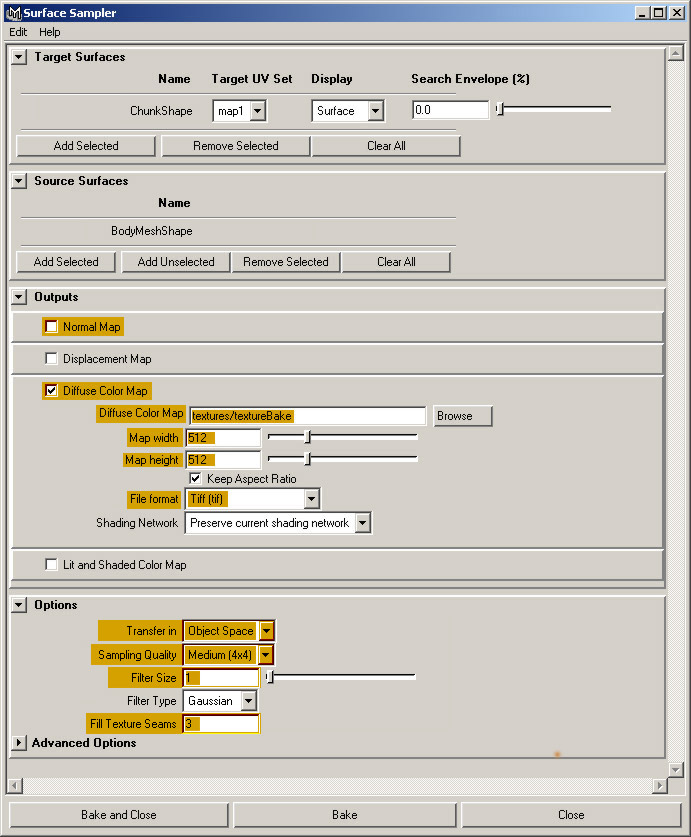Screen dimensions: 691x837
Task: Open the File format Tiff dropdown
Action: 253,499
